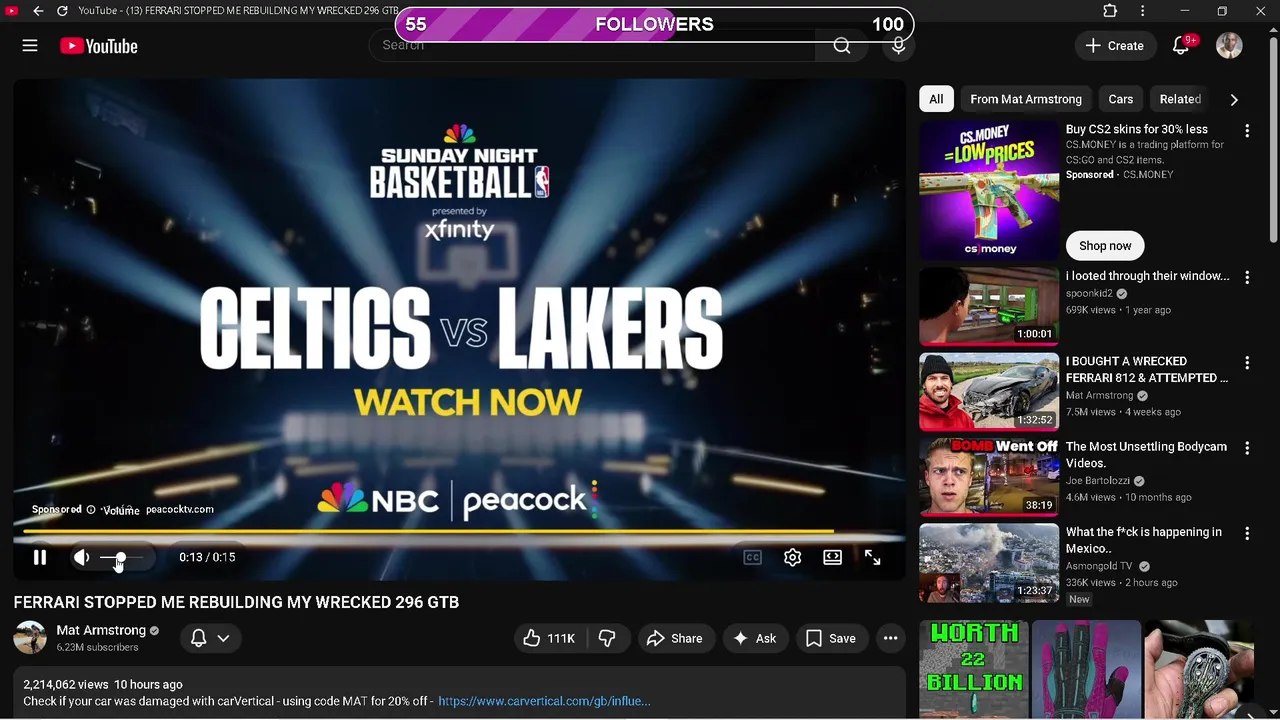Open the YouTube hamburger guide menu

(30, 46)
